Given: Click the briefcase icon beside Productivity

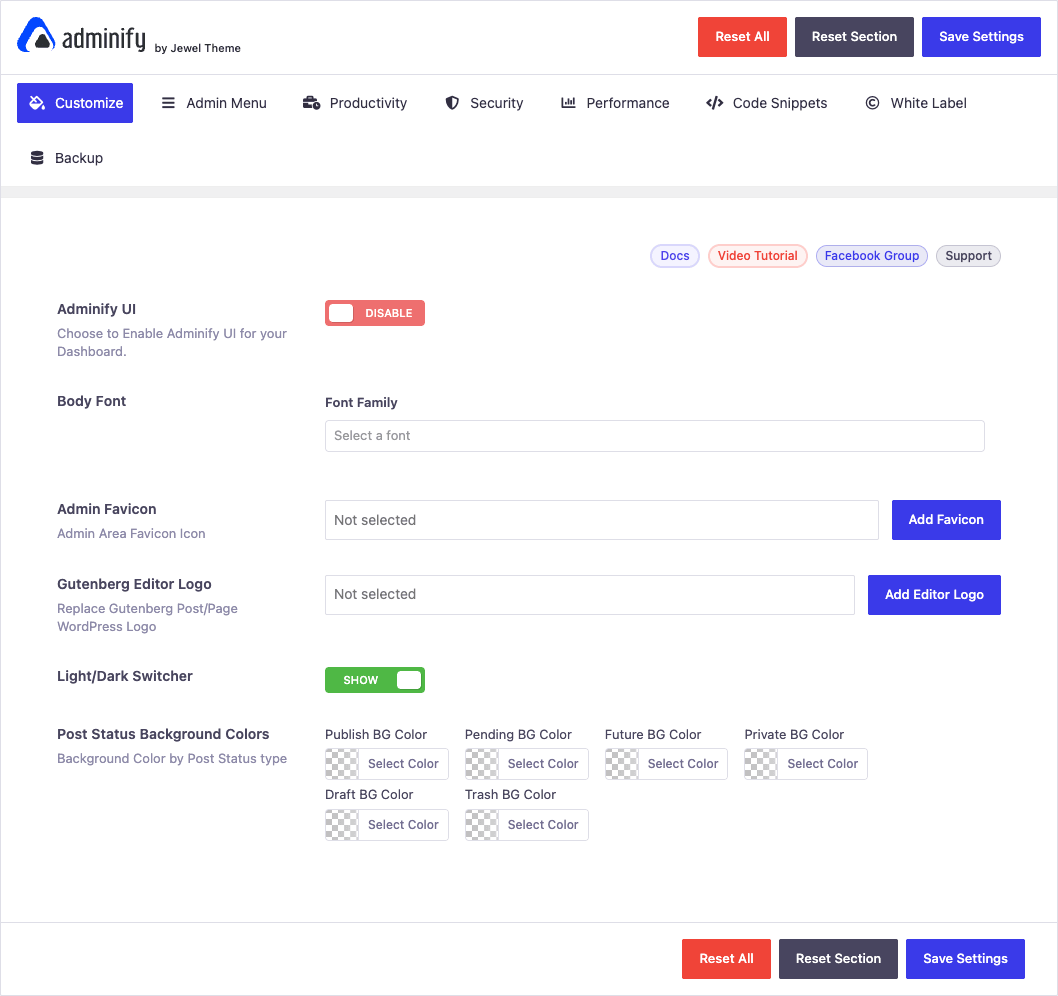Looking at the screenshot, I should (311, 103).
